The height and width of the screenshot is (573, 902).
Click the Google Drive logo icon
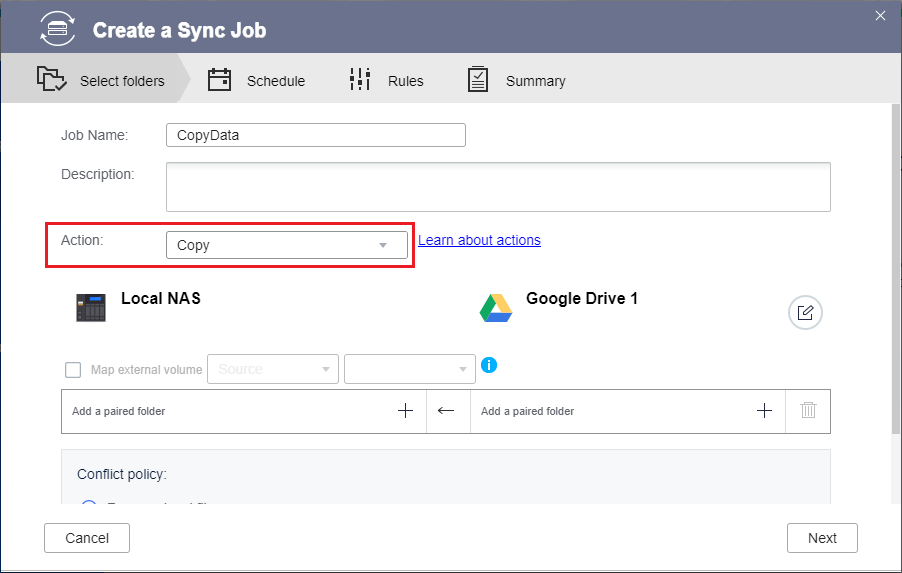coord(496,308)
